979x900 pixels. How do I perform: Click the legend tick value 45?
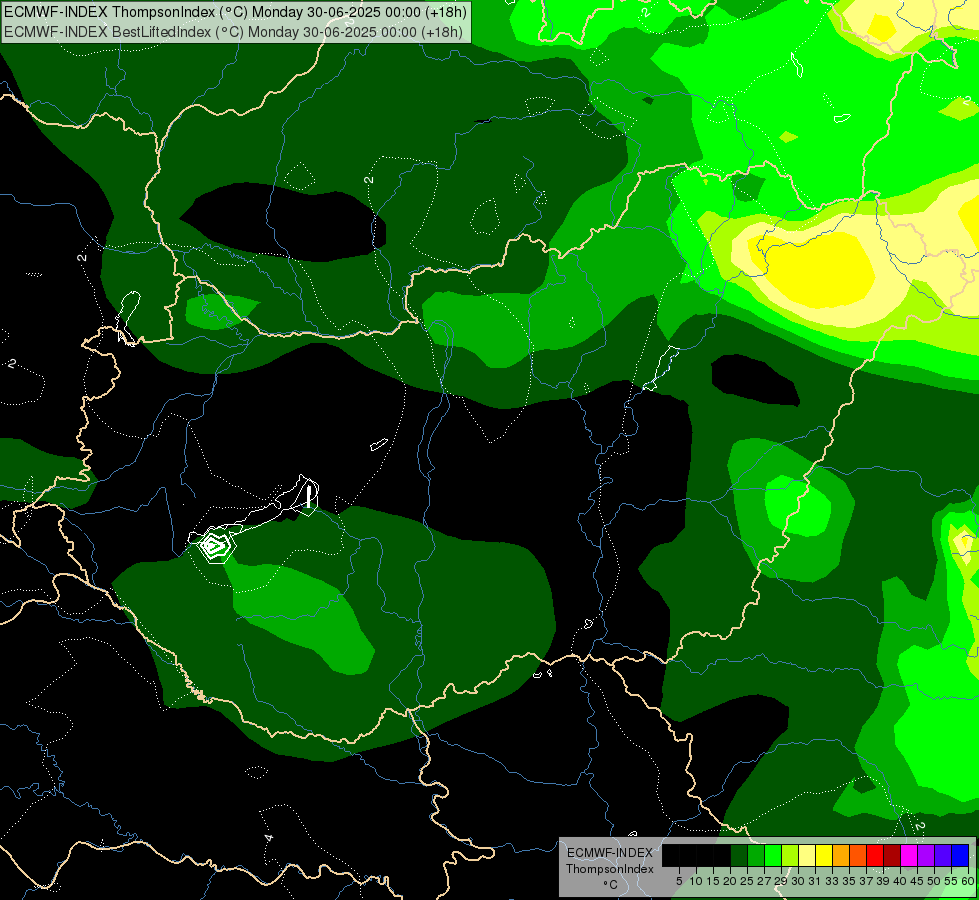(x=917, y=881)
